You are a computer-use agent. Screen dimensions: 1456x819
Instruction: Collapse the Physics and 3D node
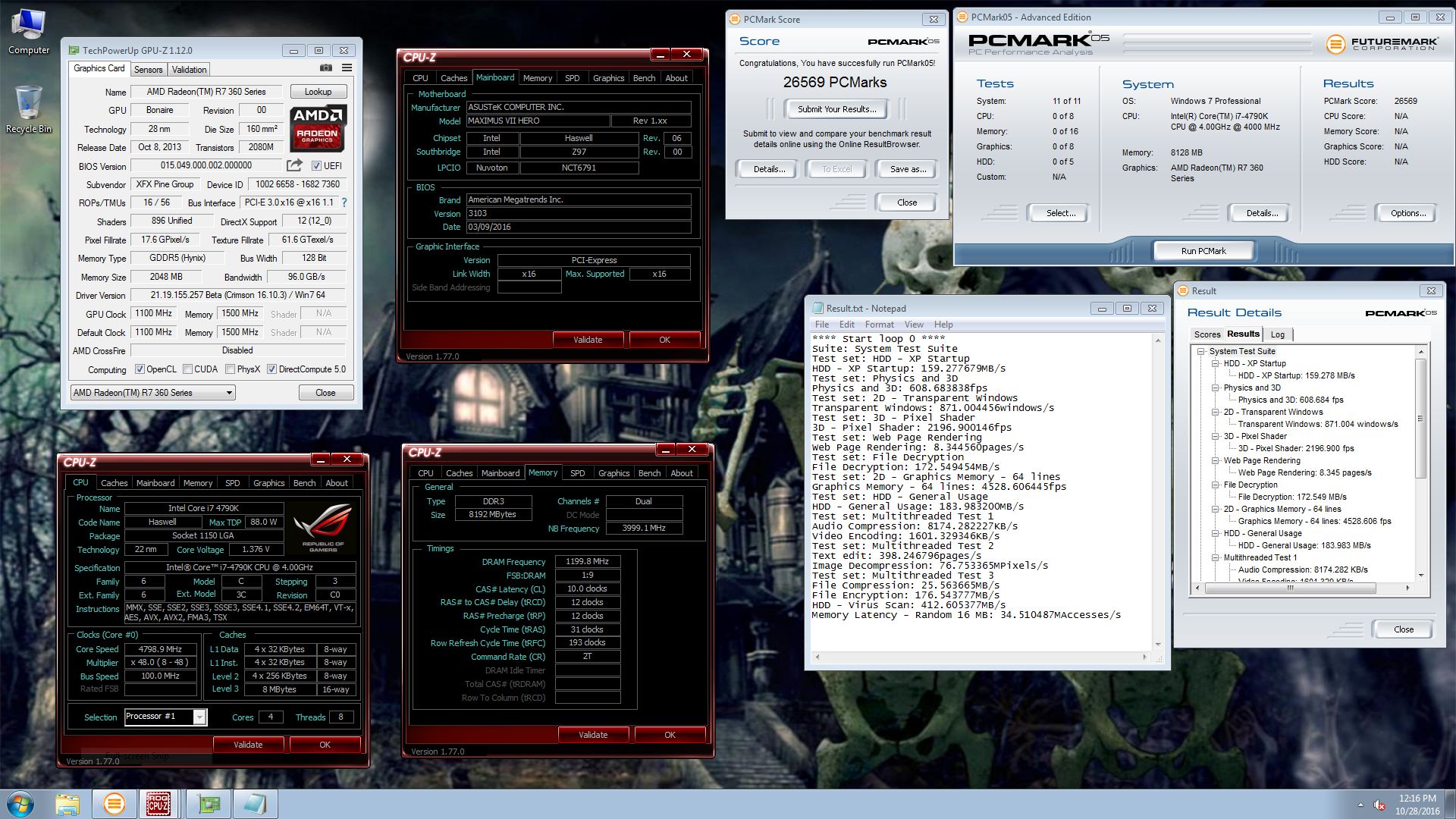pyautogui.click(x=1216, y=388)
